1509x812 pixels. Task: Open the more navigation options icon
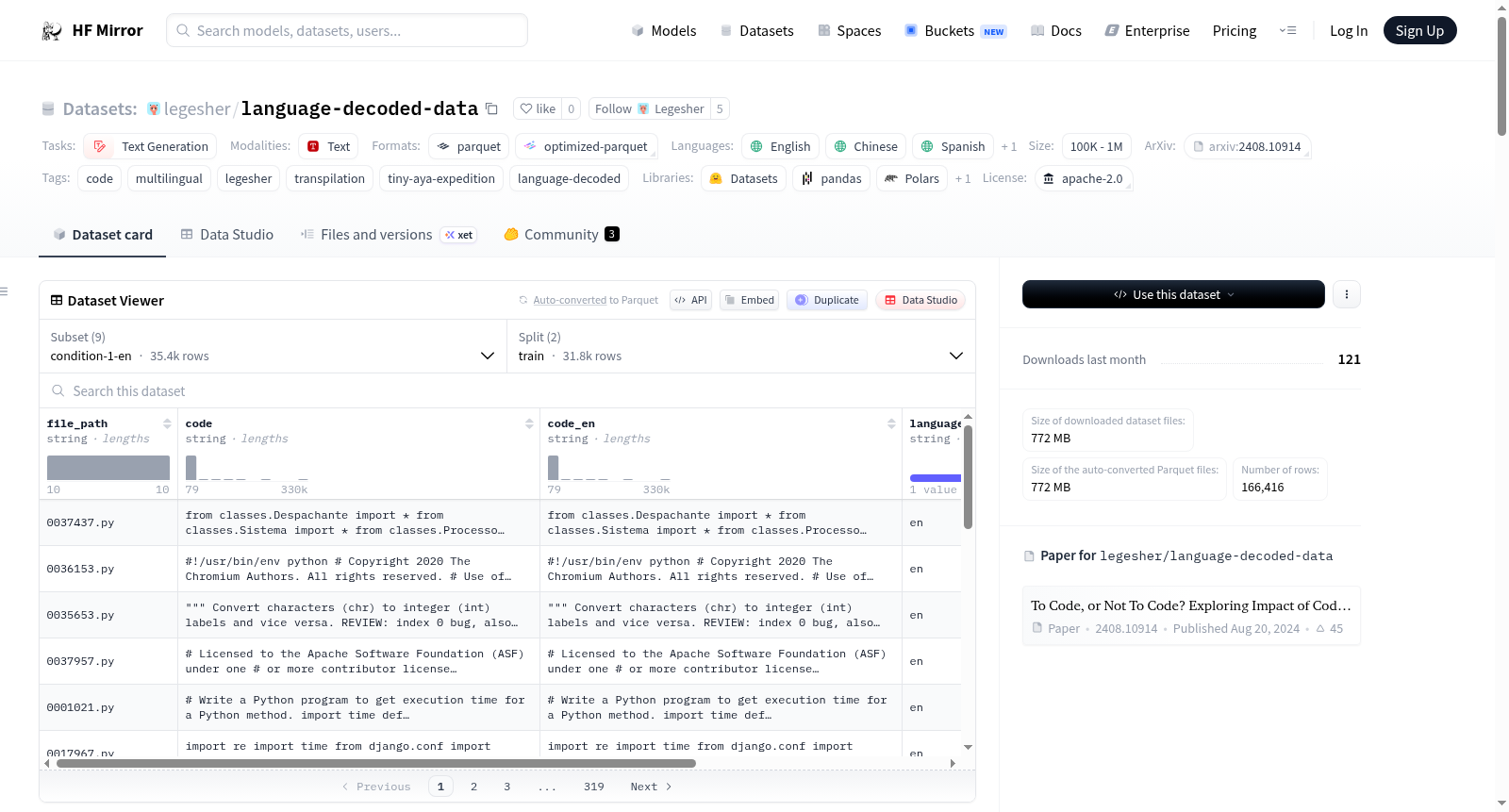coord(1287,31)
